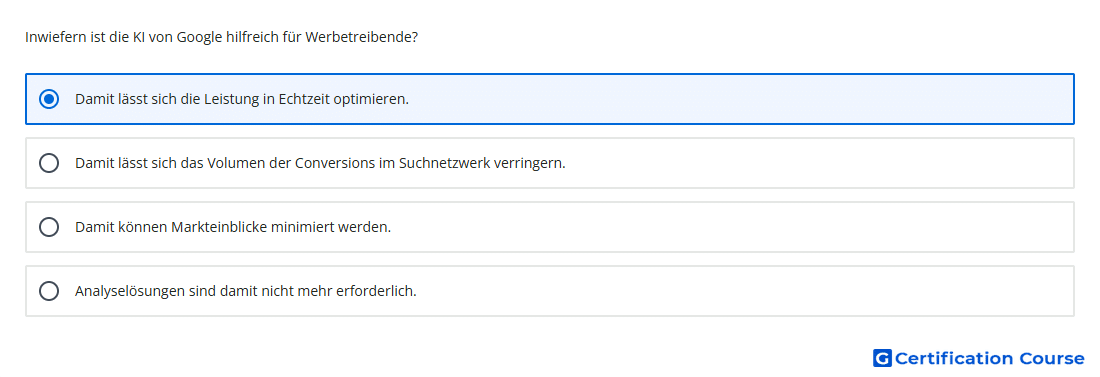Click empty area of the highlighted Echtzeit option card
The width and height of the screenshot is (1100, 377).
coord(737,99)
